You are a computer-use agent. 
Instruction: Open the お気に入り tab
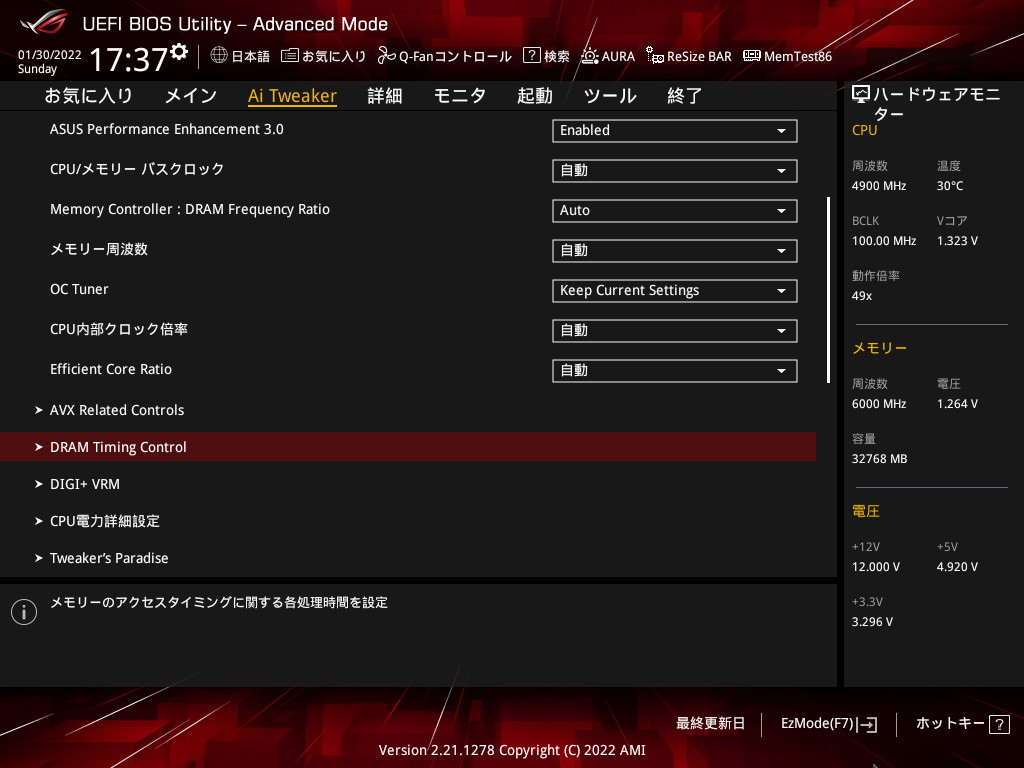pos(89,96)
